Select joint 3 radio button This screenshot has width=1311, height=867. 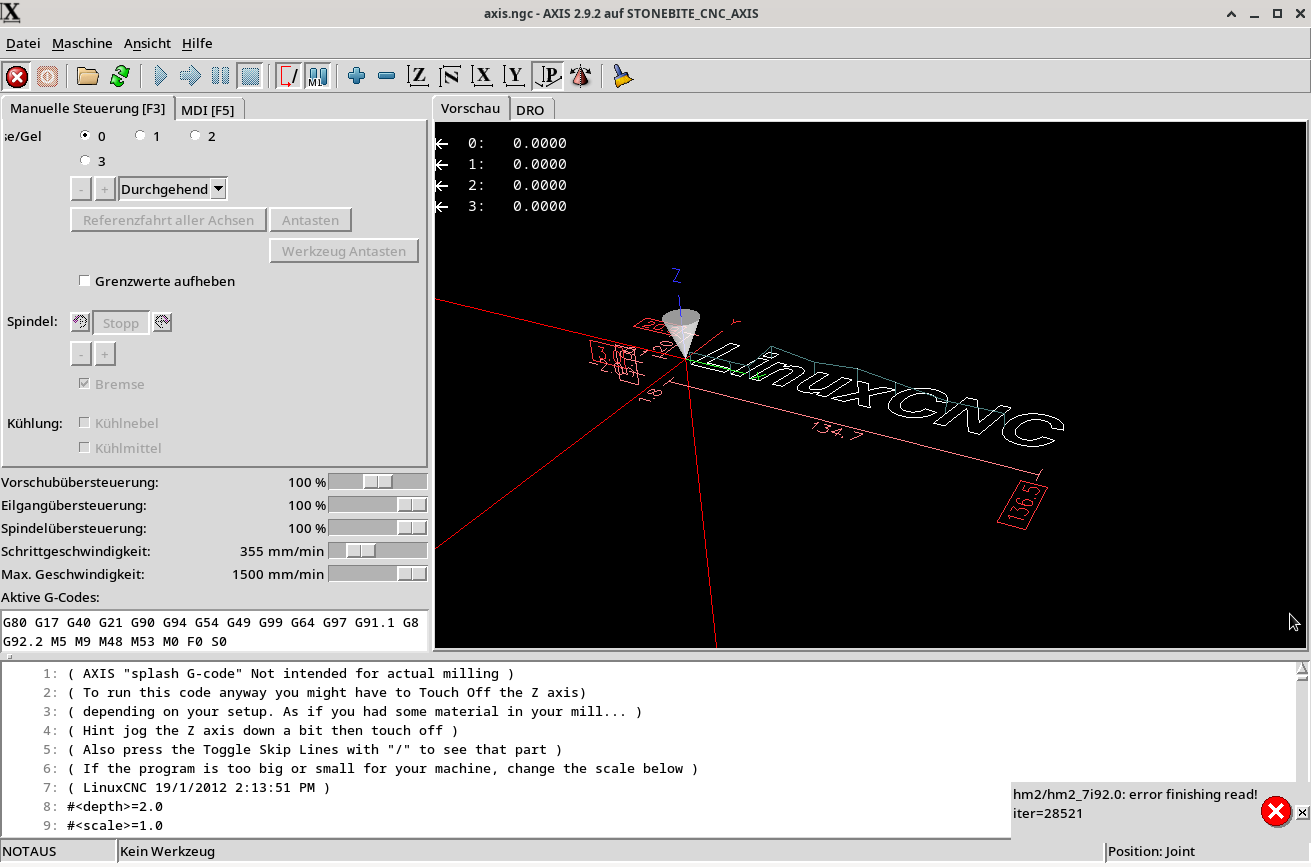(x=84, y=160)
